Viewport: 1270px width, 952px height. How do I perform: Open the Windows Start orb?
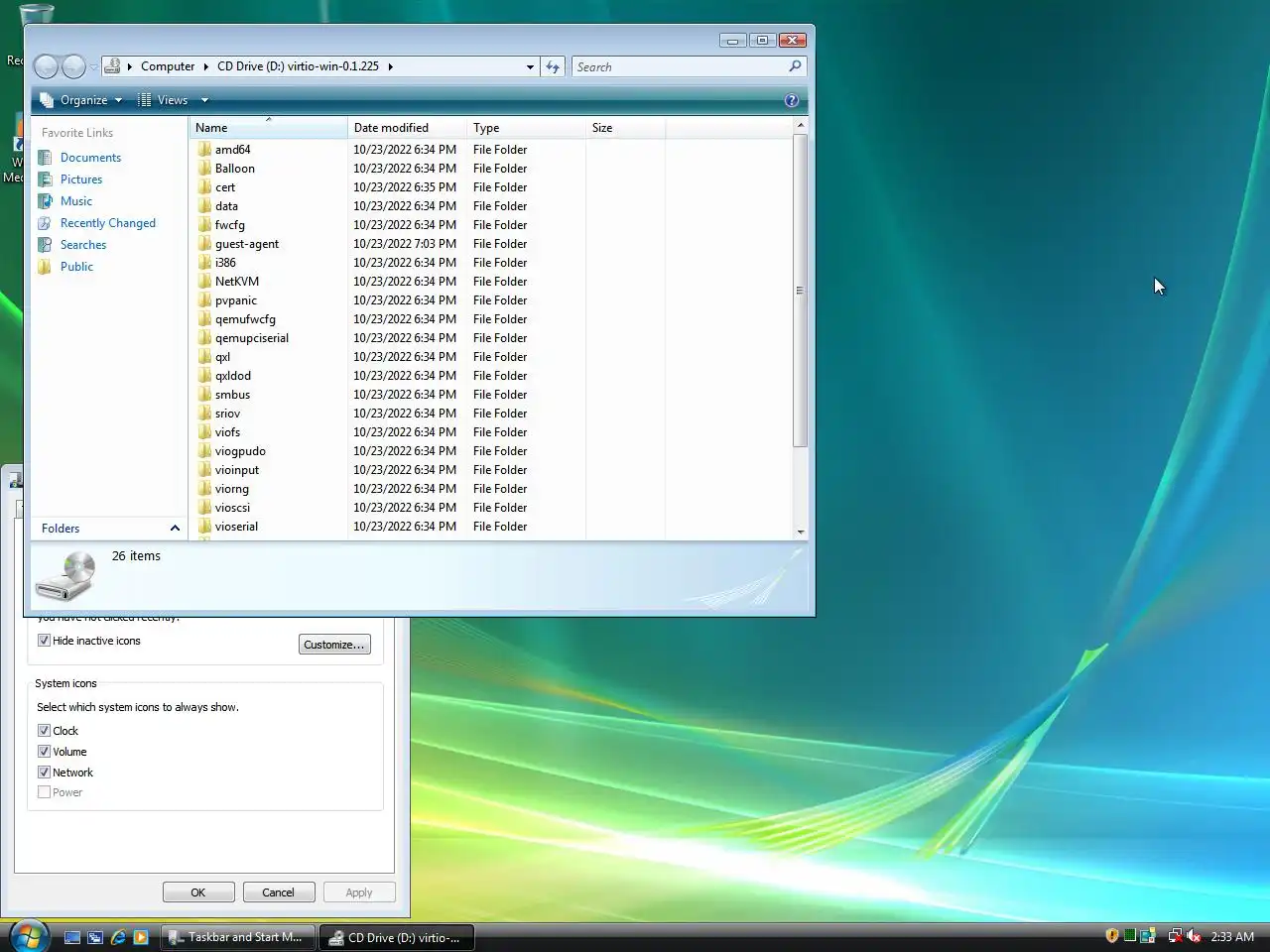(x=28, y=936)
